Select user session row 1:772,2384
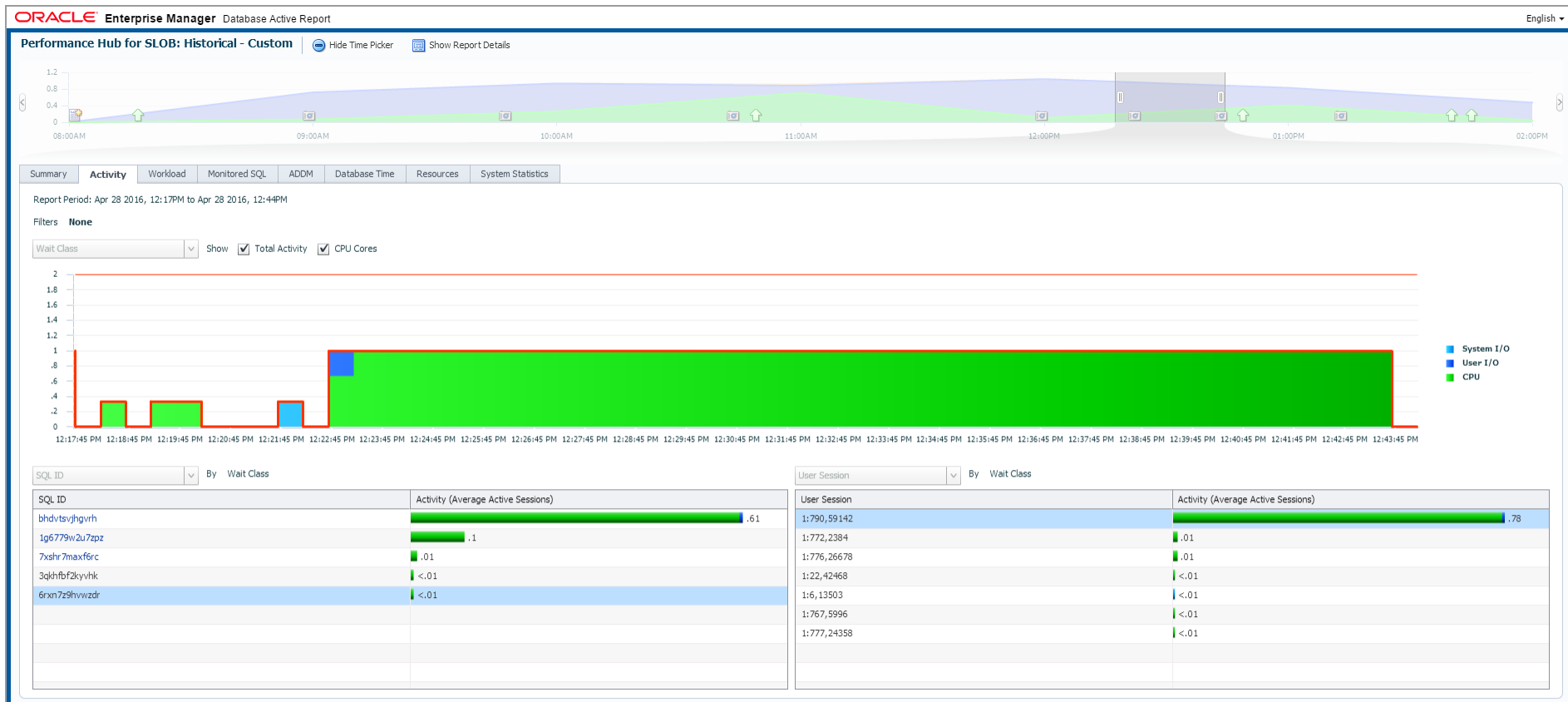1568x702 pixels. (x=826, y=538)
